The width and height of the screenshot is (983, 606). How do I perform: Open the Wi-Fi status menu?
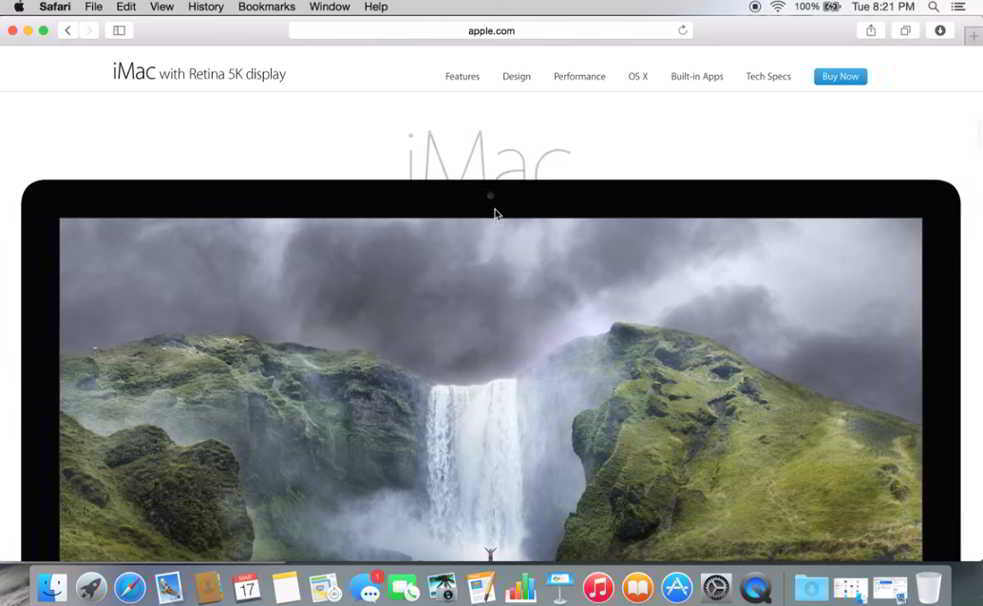[778, 7]
